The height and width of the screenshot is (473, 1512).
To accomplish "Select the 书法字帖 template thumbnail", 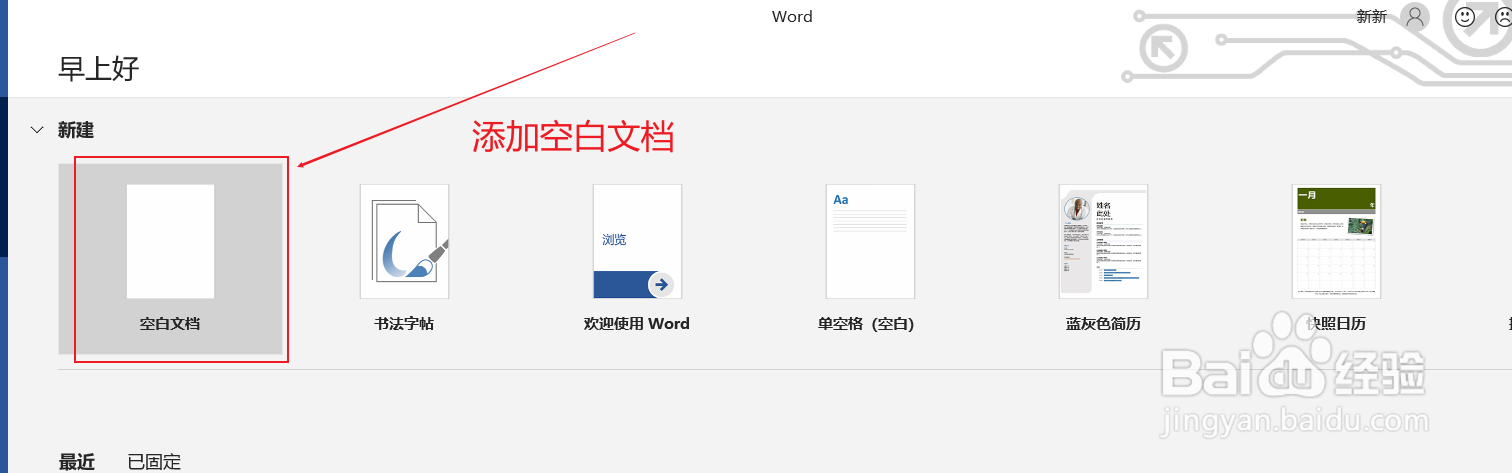I will pos(404,241).
